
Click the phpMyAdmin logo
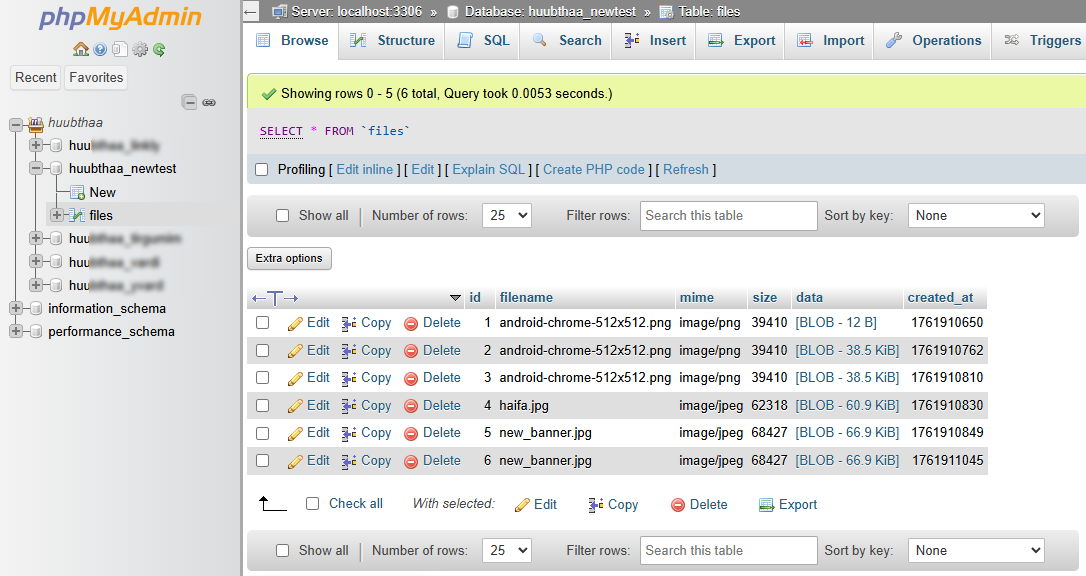(120, 17)
